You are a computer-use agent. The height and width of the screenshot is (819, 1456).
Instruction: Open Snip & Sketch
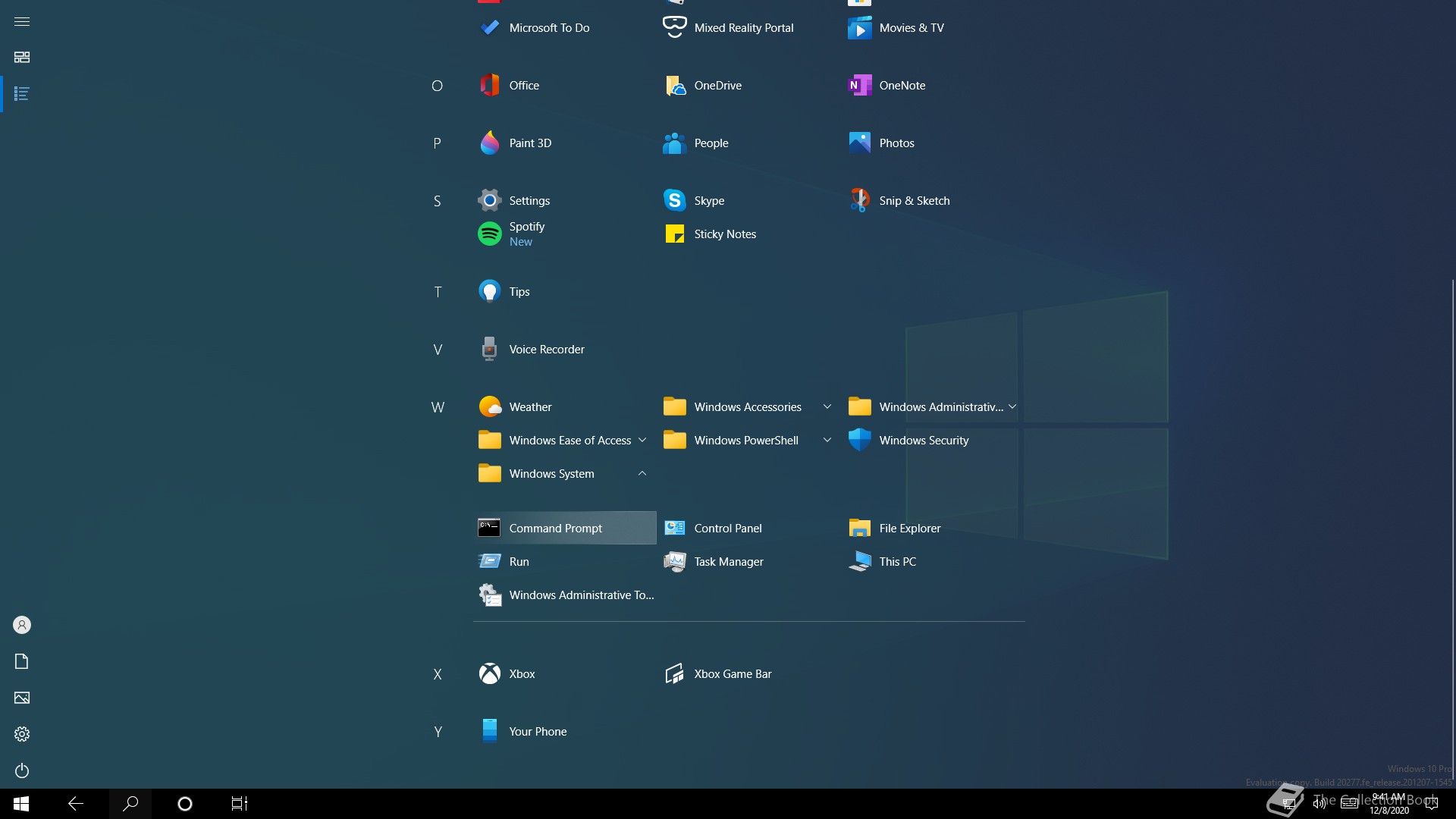(x=934, y=201)
